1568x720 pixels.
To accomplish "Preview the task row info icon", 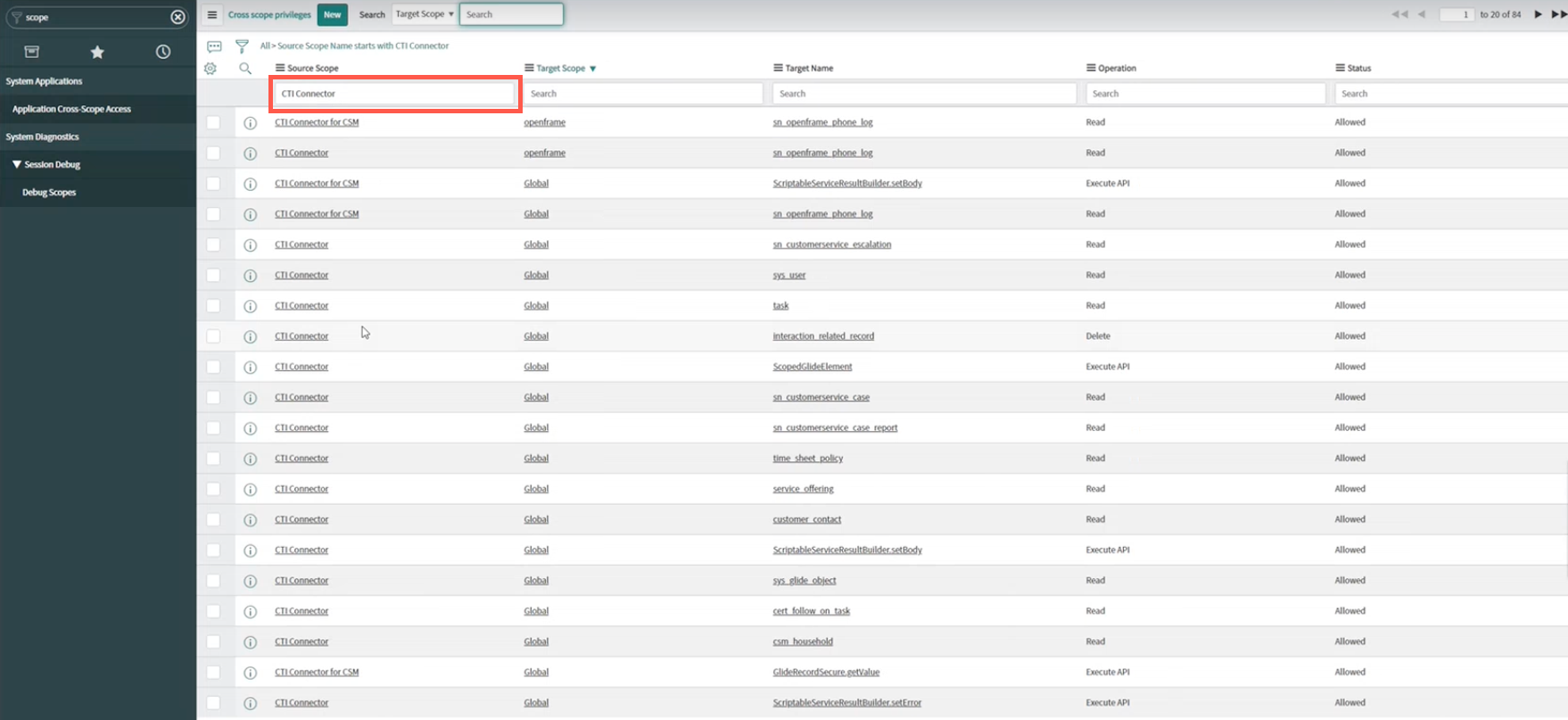I will (x=251, y=306).
